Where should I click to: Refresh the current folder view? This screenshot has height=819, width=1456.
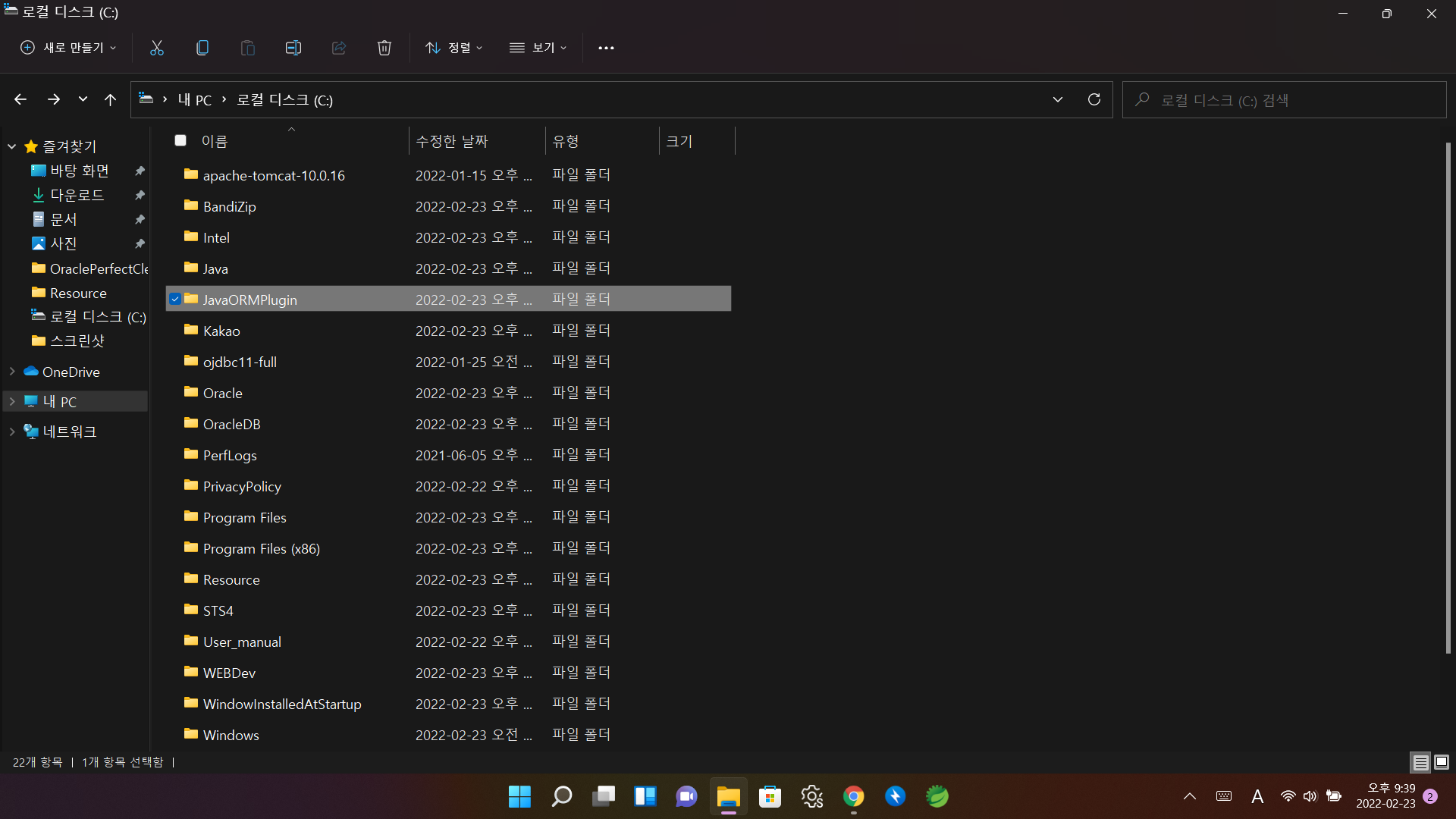(x=1094, y=99)
